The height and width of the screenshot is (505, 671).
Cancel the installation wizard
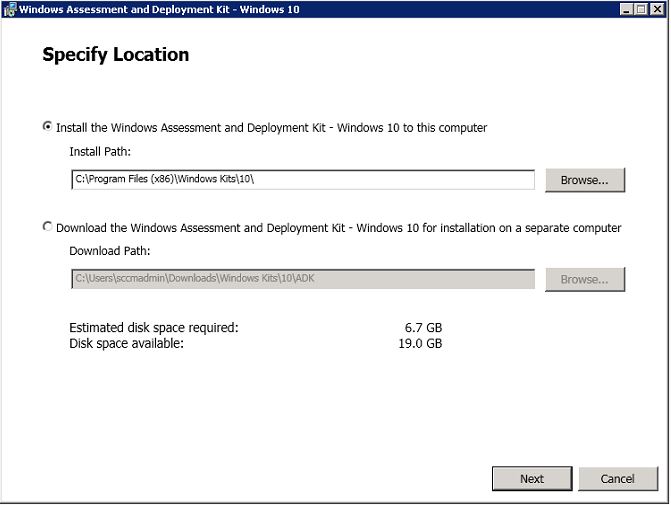coord(617,479)
